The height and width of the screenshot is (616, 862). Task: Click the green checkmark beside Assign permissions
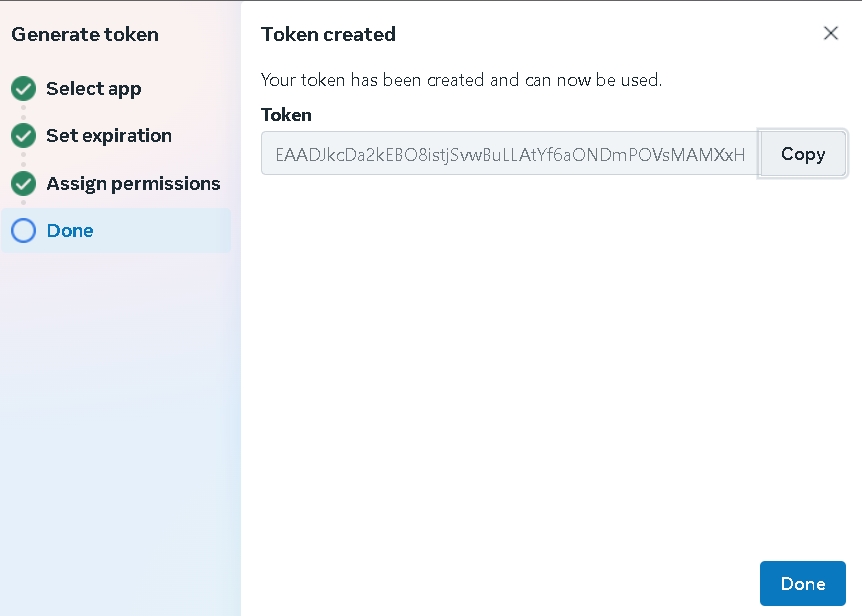pyautogui.click(x=23, y=184)
